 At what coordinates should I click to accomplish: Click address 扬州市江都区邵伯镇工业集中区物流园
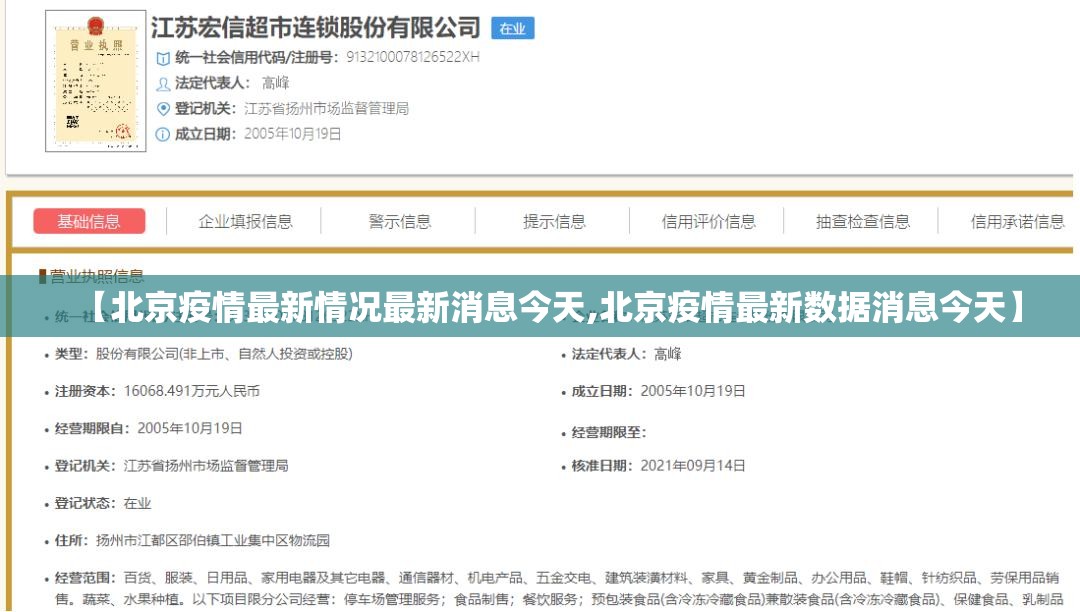[212, 540]
